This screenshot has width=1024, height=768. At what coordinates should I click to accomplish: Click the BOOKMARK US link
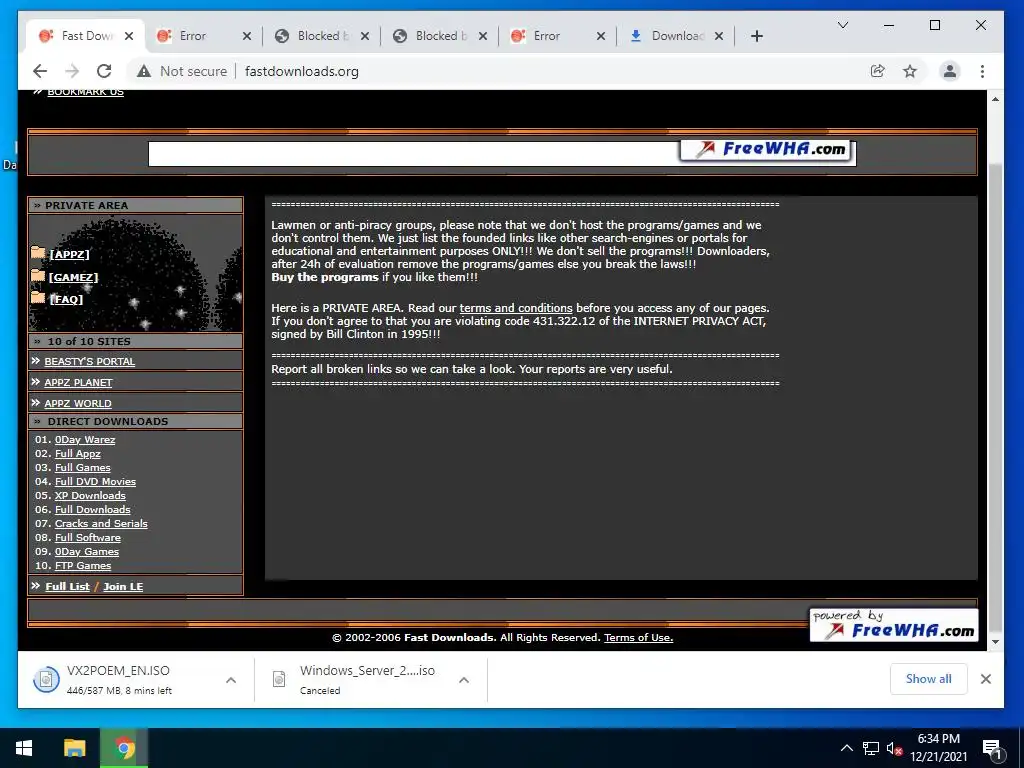point(86,92)
